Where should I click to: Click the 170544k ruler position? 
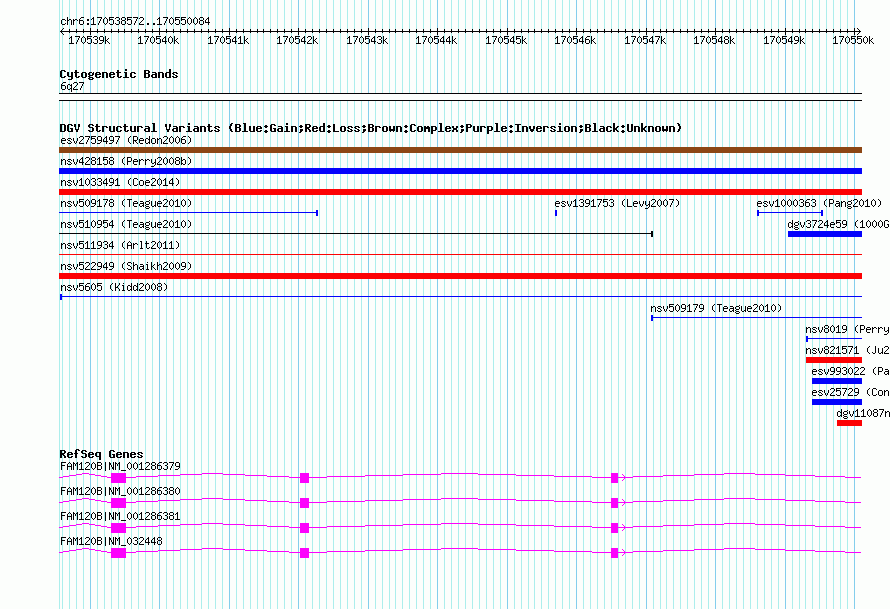436,40
